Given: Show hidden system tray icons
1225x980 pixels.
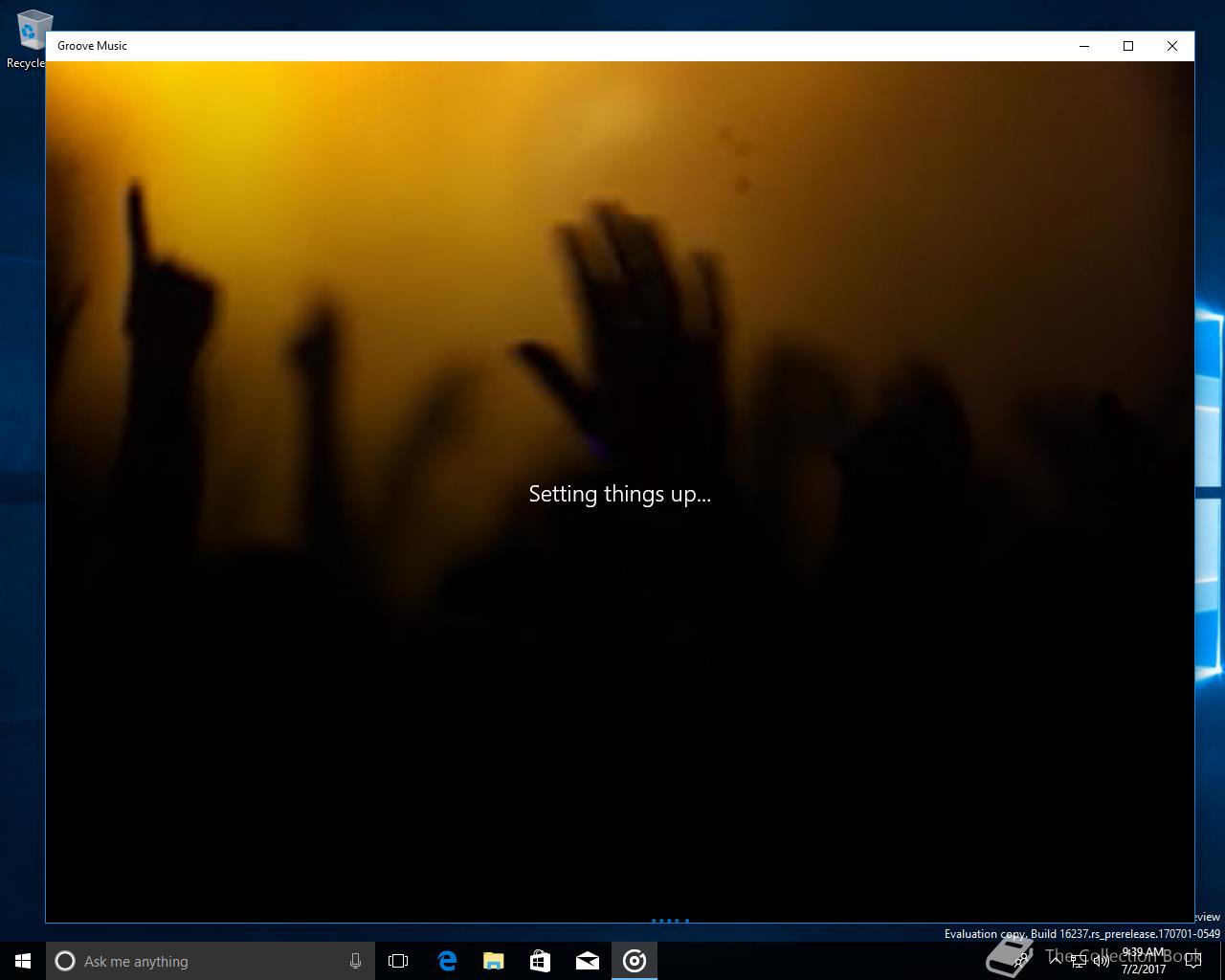Looking at the screenshot, I should [1055, 961].
